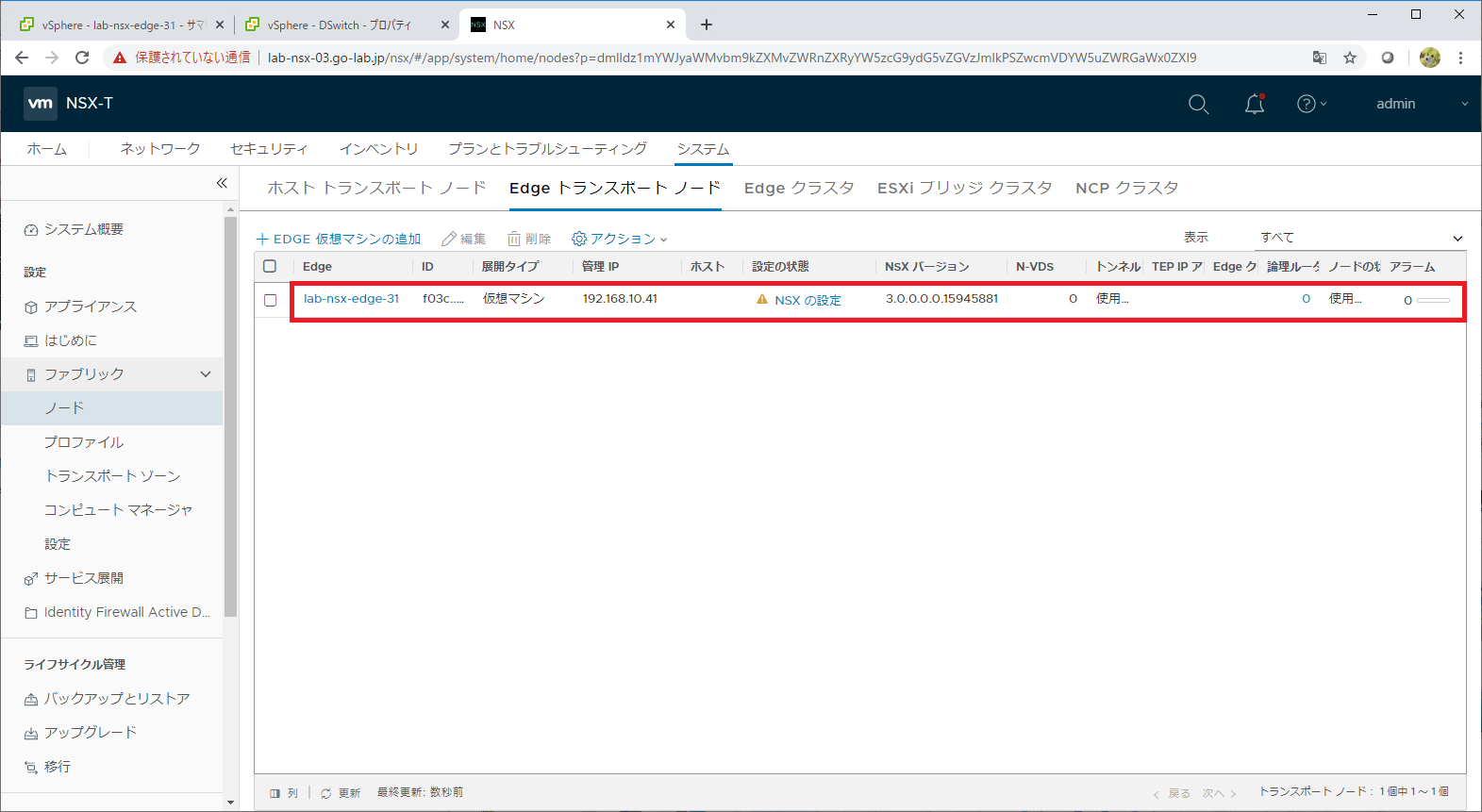Screen dimensions: 1482x812
Task: Open the ネットワーク top menu
Action: 160,149
